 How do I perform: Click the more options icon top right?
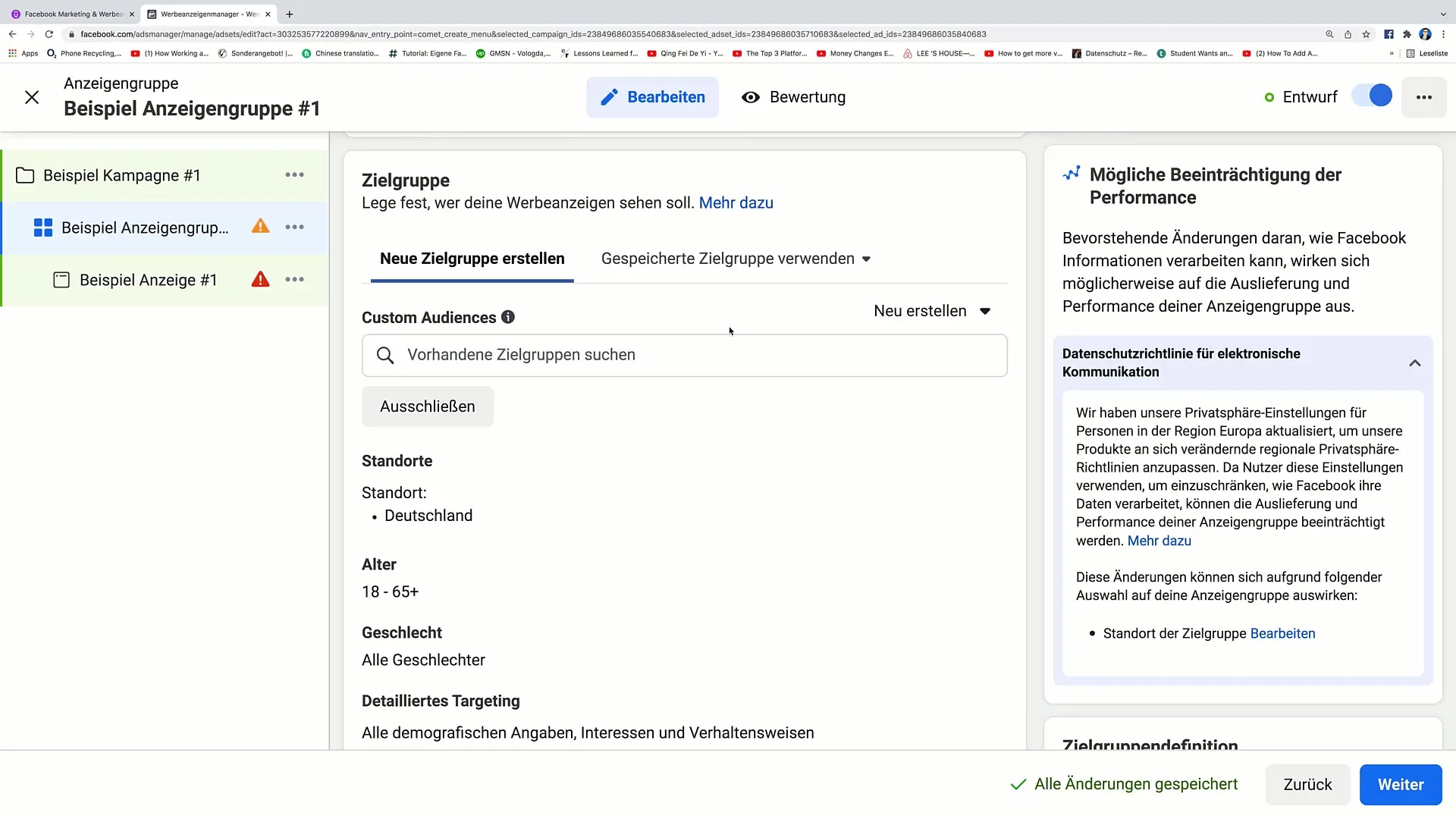click(x=1425, y=96)
